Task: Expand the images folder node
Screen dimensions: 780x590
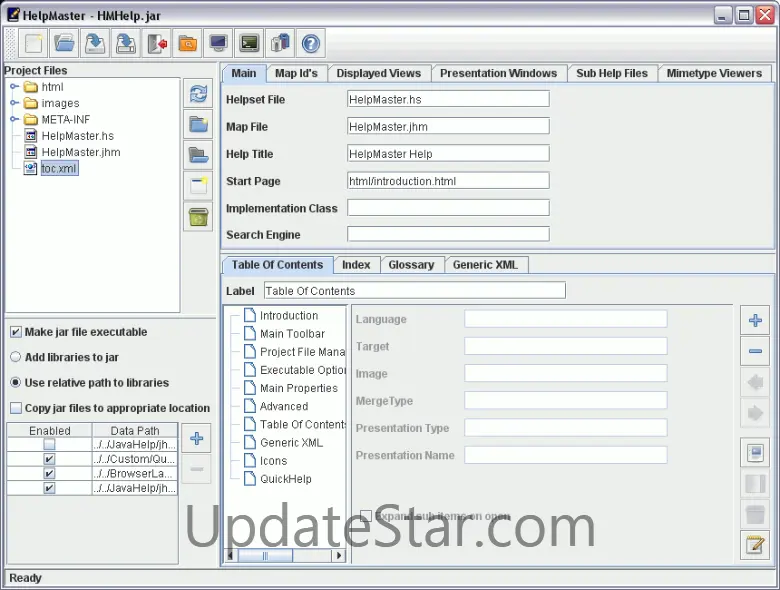Action: 14,103
